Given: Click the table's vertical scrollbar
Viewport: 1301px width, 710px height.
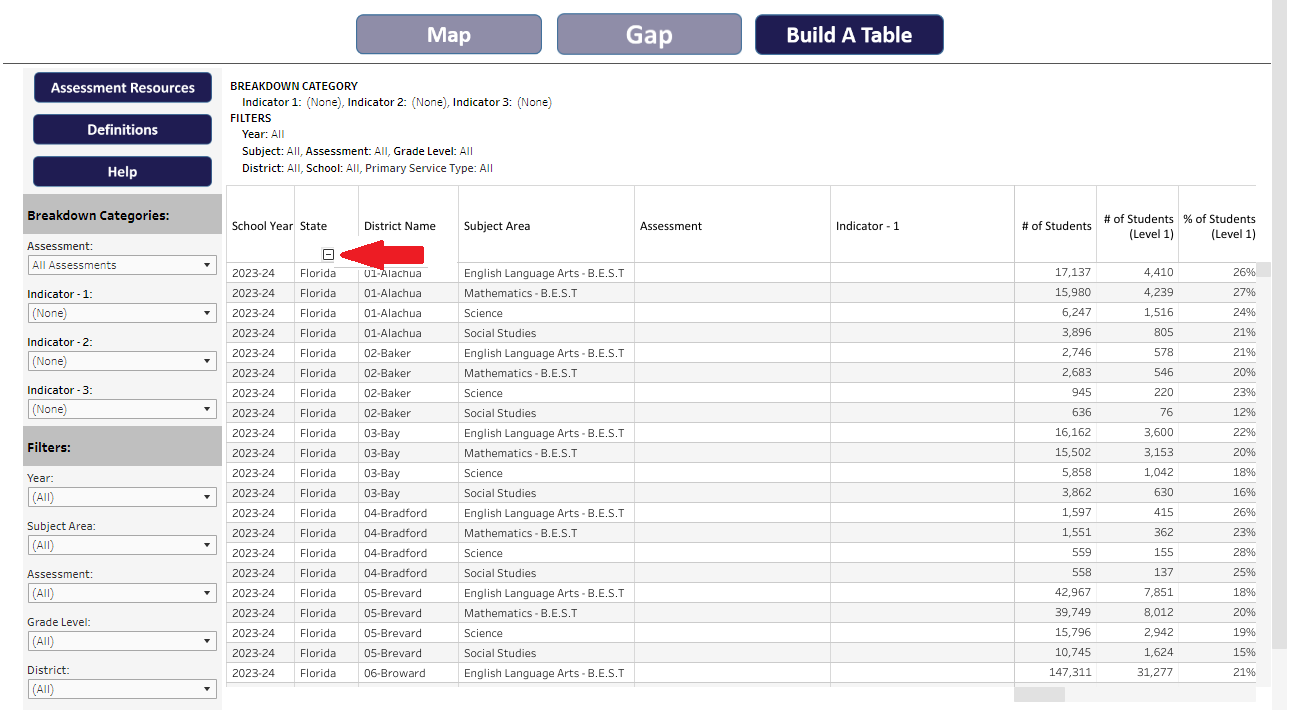Looking at the screenshot, I should click(x=1263, y=270).
